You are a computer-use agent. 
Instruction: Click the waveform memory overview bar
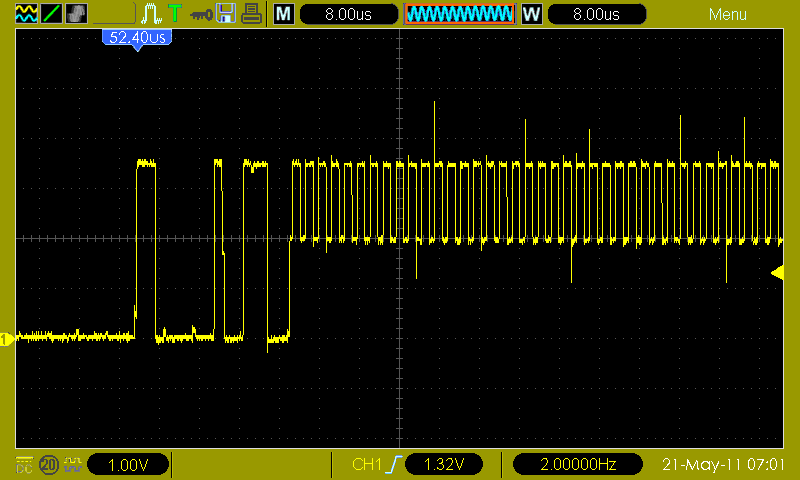459,14
